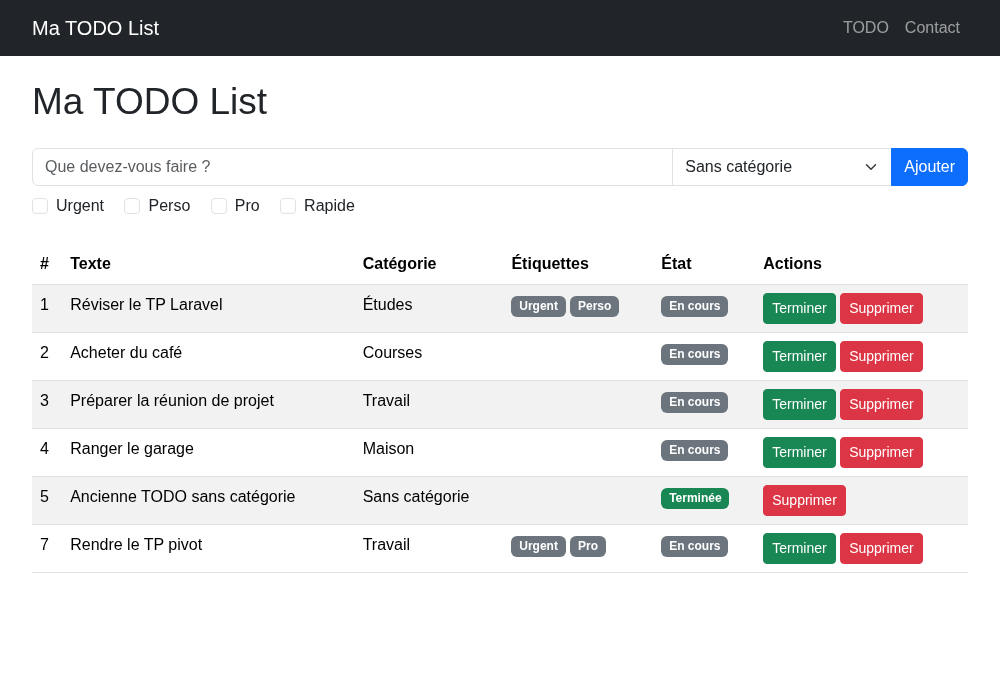Screen dimensions: 1000x700
Task: Click the Ma TODO List page heading
Action: pyautogui.click(x=149, y=101)
